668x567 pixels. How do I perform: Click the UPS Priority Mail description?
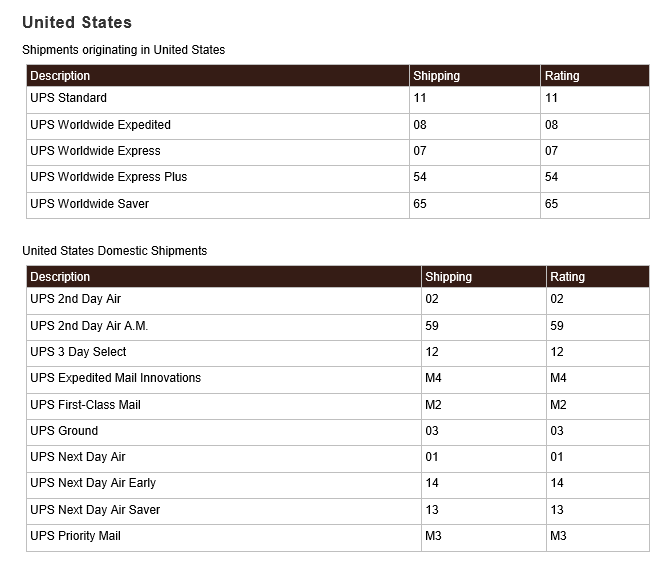[x=75, y=536]
